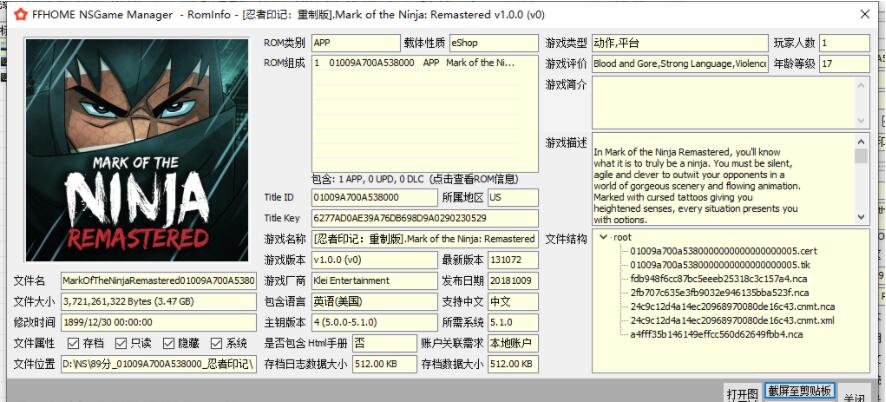Click the 玩家人数 field
The image size is (886, 402).
click(844, 43)
